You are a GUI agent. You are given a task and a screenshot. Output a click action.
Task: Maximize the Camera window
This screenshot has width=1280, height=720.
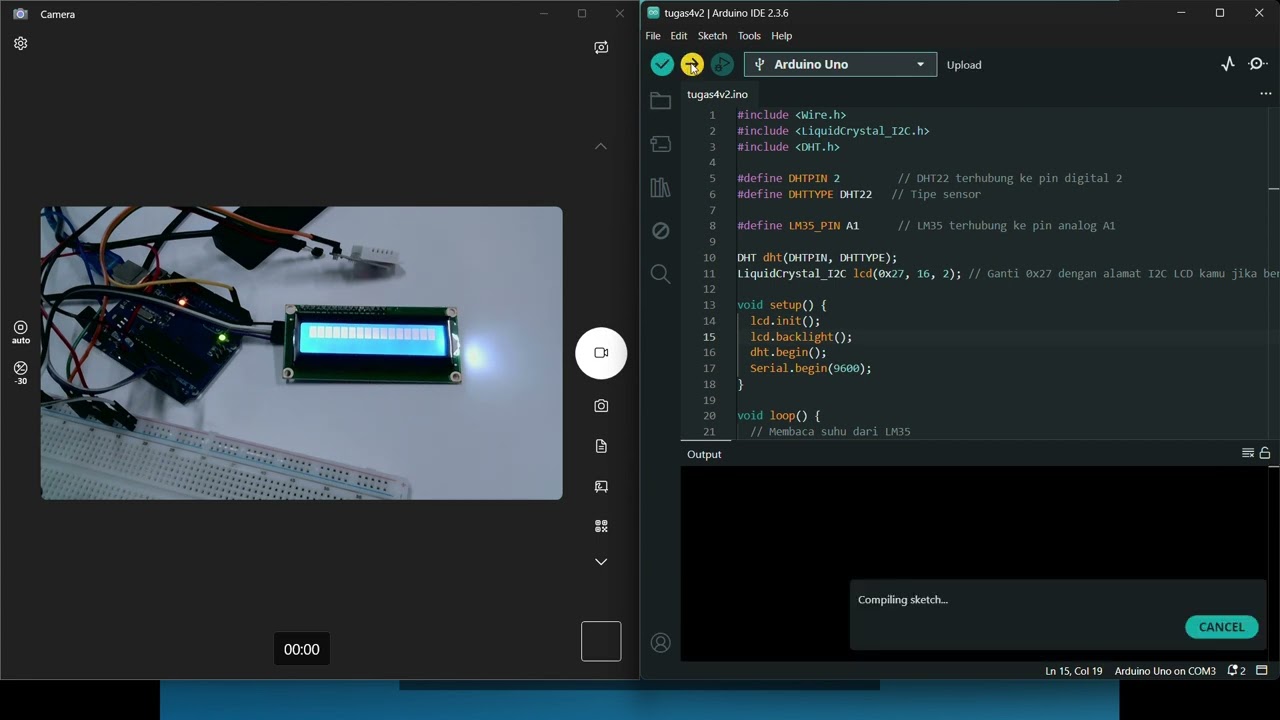pyautogui.click(x=582, y=14)
